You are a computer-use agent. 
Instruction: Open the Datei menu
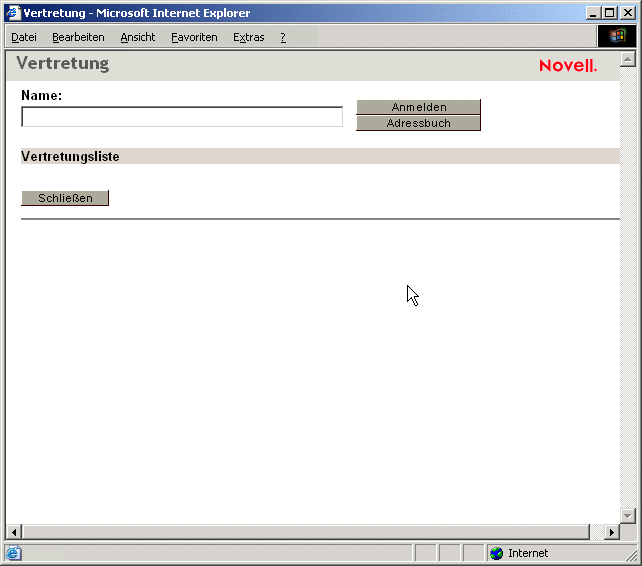24,37
